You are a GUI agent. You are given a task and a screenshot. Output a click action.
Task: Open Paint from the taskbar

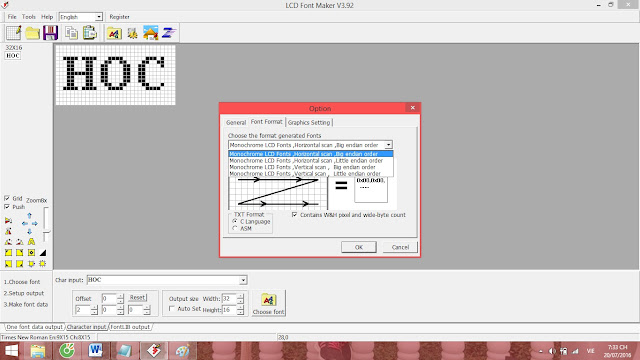[x=182, y=351]
